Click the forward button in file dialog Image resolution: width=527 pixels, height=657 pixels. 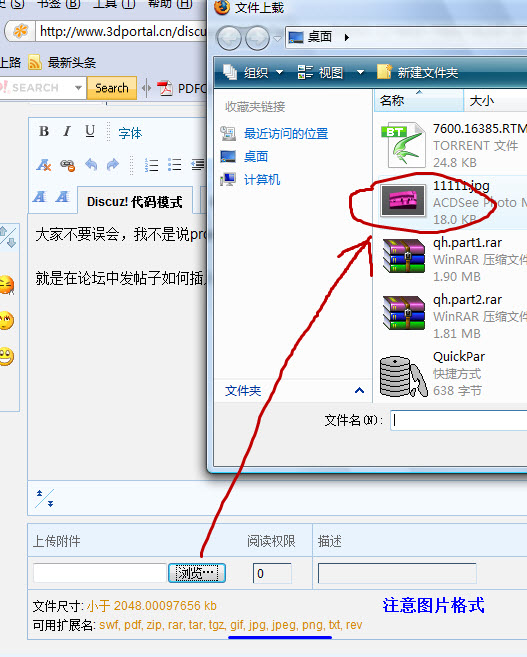tap(257, 38)
